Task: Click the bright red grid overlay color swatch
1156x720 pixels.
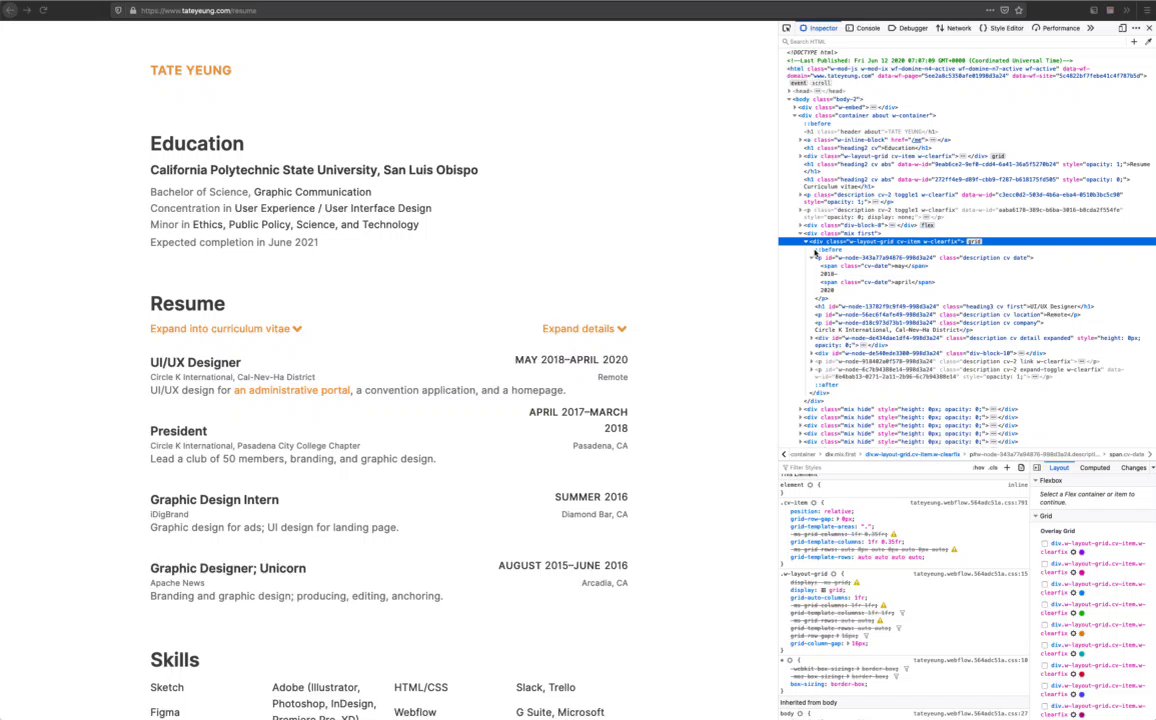Action: pos(1082,674)
